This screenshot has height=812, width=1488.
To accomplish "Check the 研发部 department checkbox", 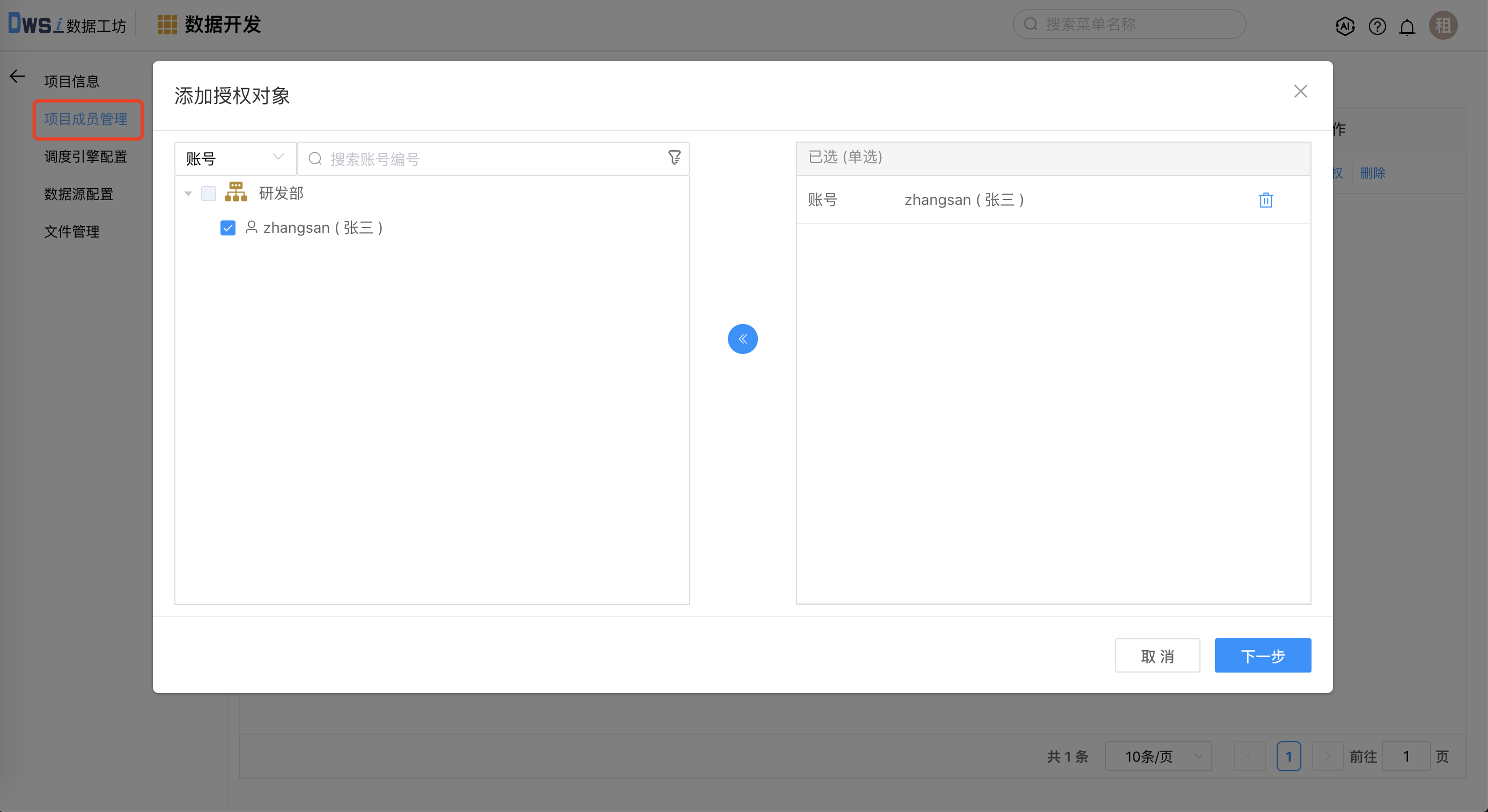I will (209, 193).
